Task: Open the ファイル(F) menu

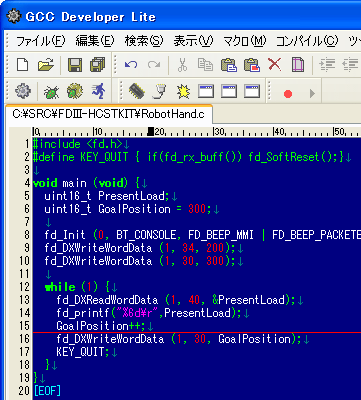Action: click(41, 41)
